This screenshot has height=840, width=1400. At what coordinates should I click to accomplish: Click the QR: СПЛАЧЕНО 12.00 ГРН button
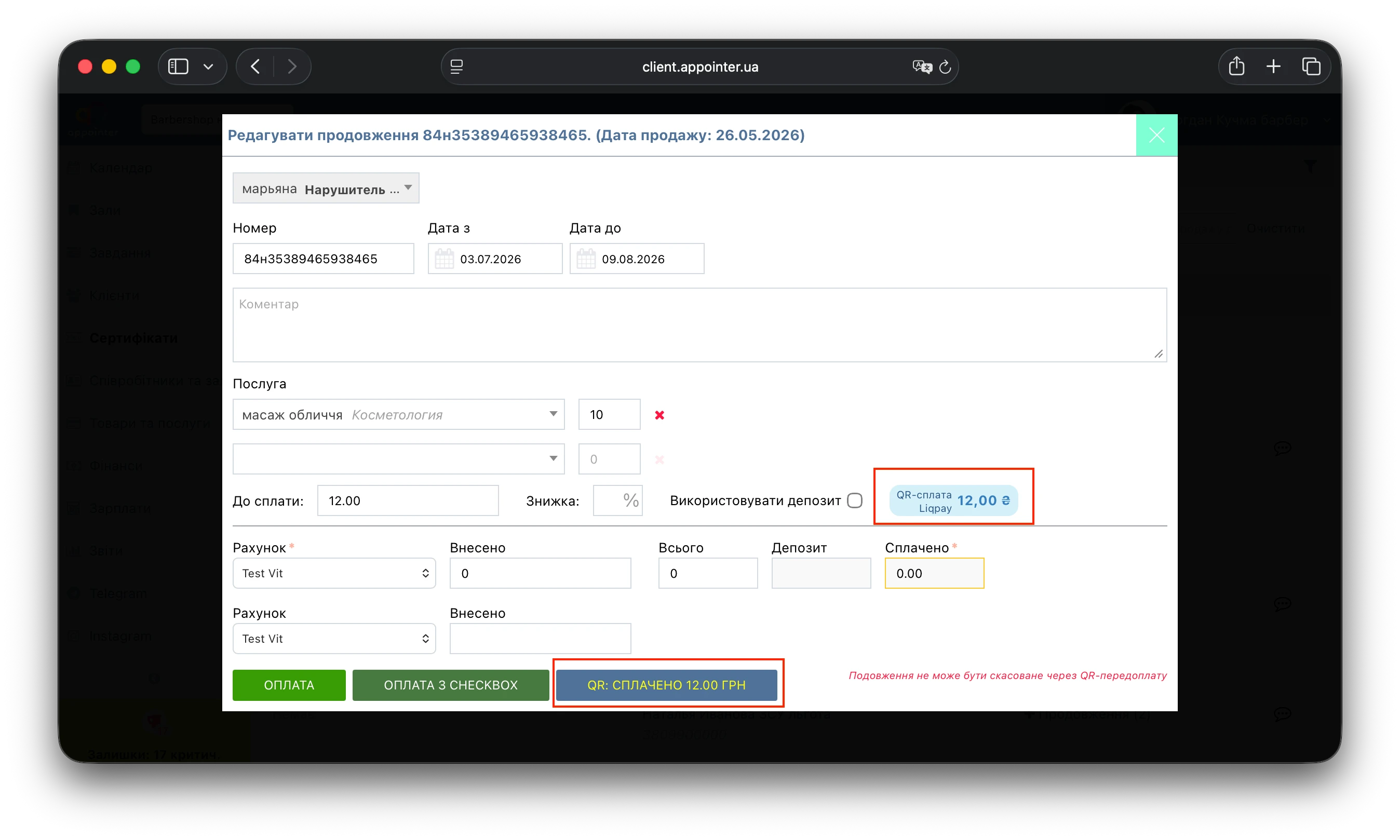pos(666,685)
